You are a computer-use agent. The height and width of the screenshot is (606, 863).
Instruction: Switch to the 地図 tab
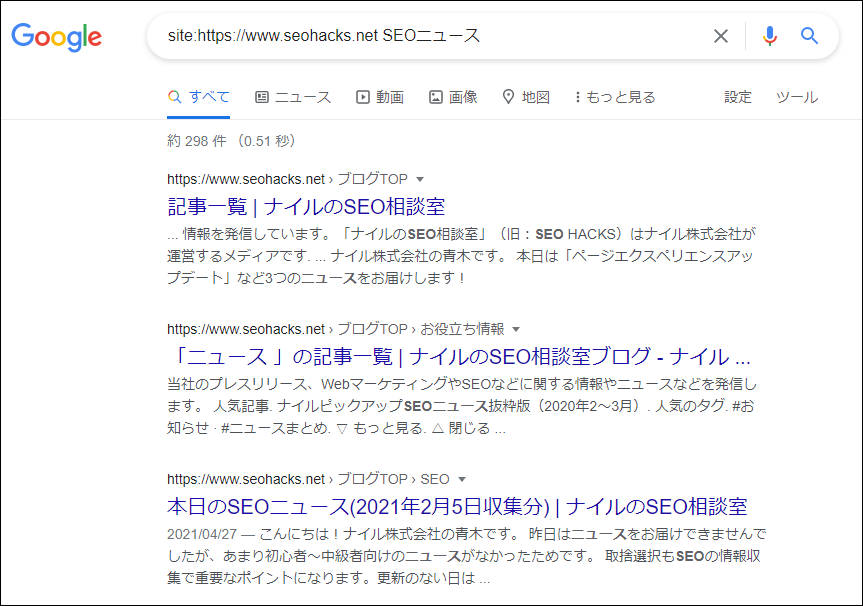[526, 97]
